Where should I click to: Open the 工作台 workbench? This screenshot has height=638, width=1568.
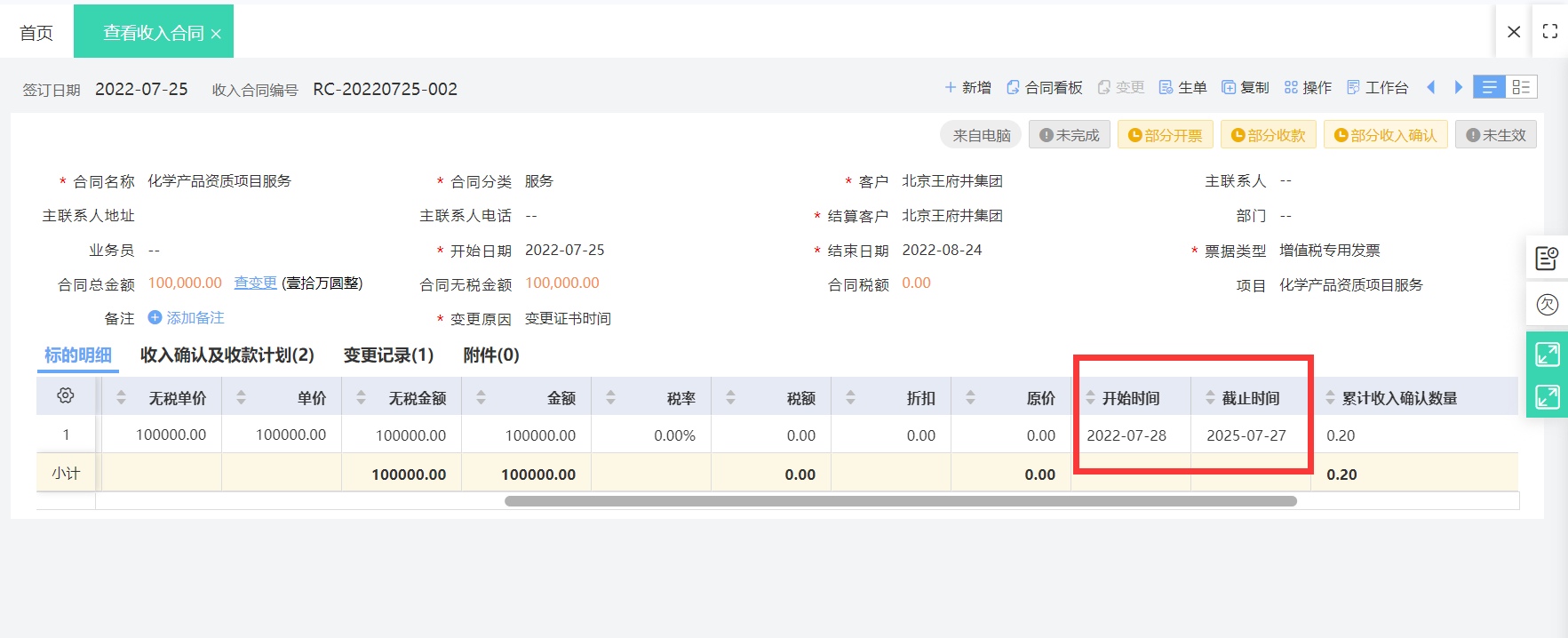pos(1377,87)
